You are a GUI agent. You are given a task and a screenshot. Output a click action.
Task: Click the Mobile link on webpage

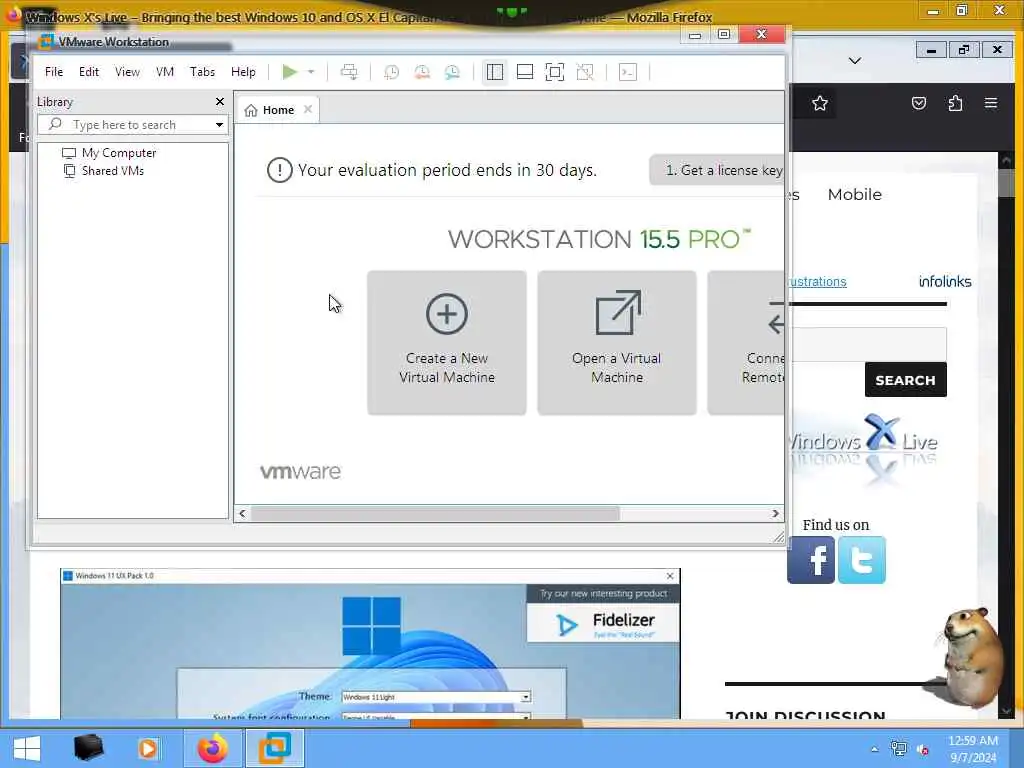[x=854, y=195]
